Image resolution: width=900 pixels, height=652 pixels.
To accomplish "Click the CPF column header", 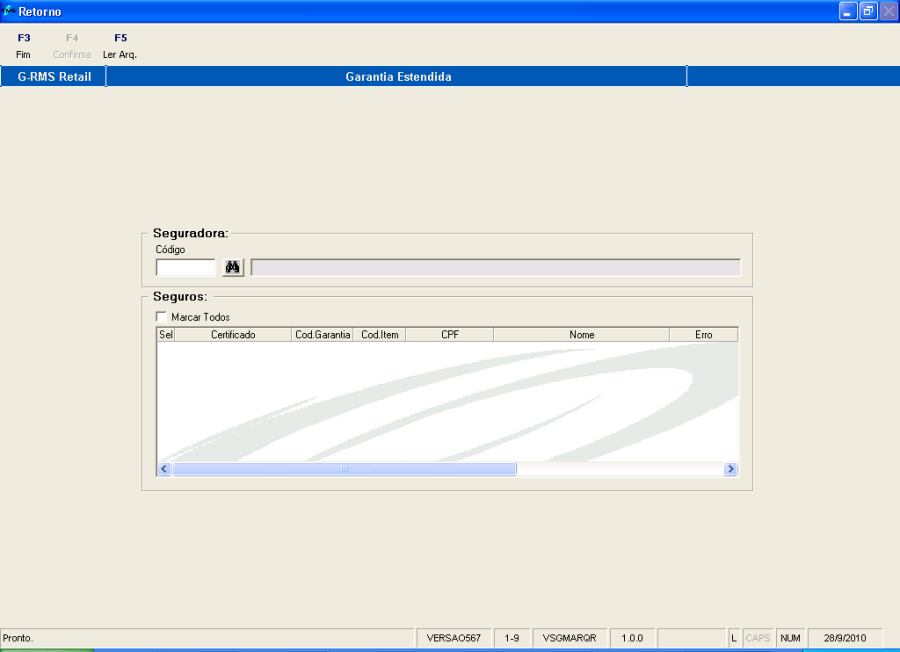I will 449,335.
